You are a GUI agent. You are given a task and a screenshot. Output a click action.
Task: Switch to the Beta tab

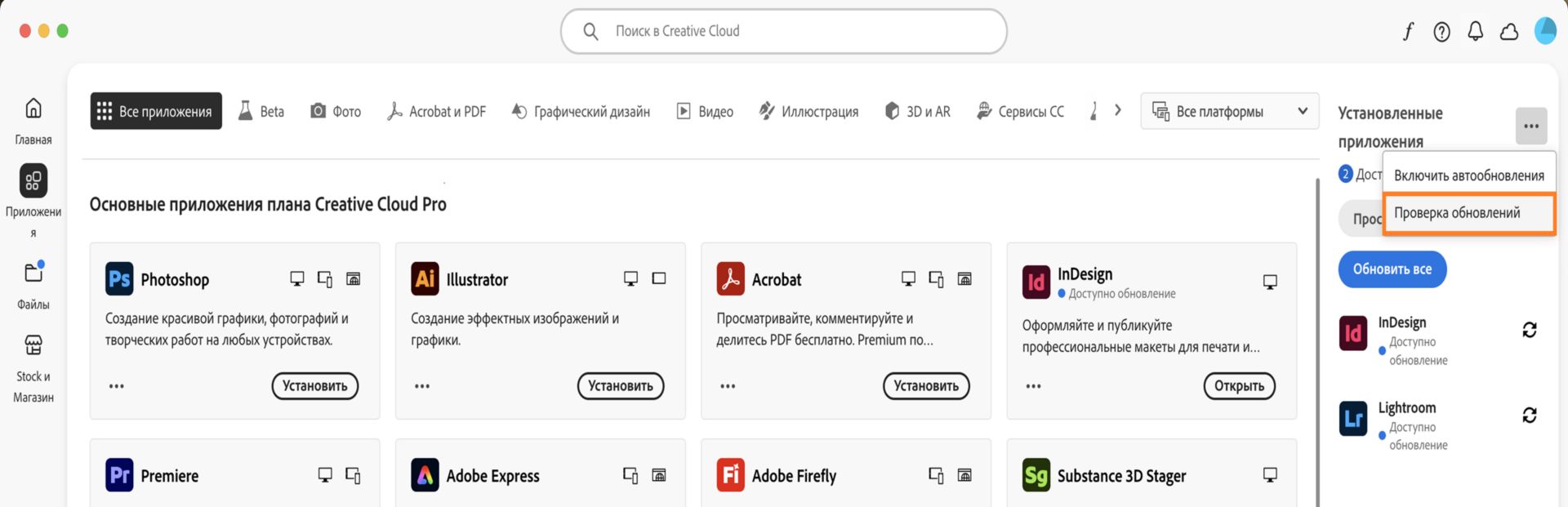tap(261, 111)
